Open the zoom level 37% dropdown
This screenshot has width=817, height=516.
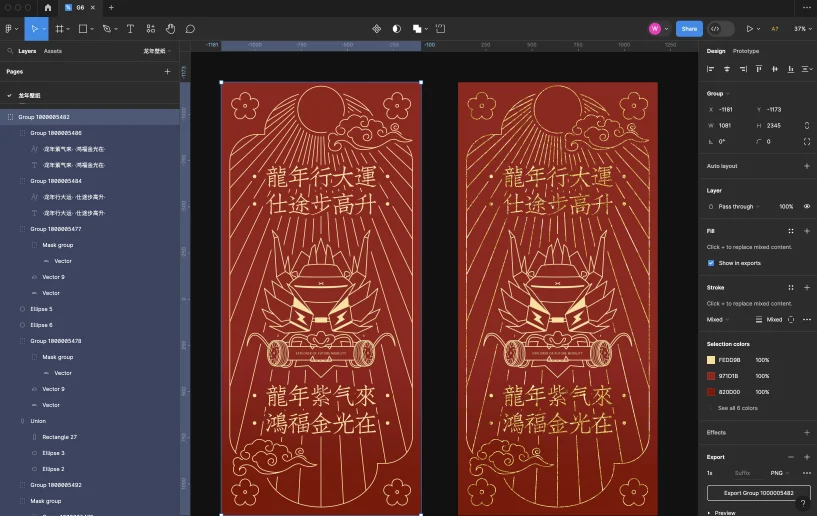point(801,29)
